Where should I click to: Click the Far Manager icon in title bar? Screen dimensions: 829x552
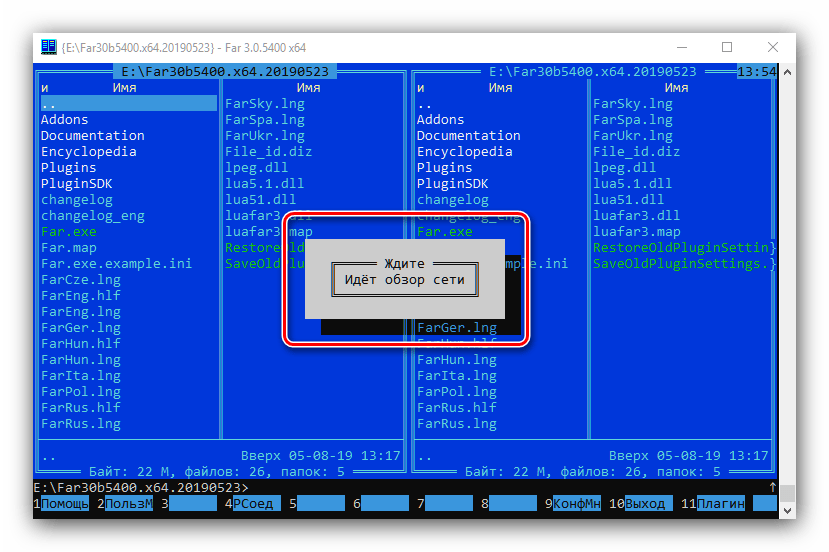[x=48, y=47]
